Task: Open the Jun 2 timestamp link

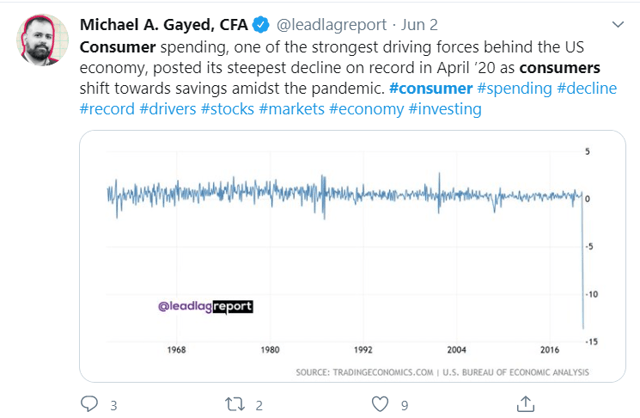Action: point(419,25)
